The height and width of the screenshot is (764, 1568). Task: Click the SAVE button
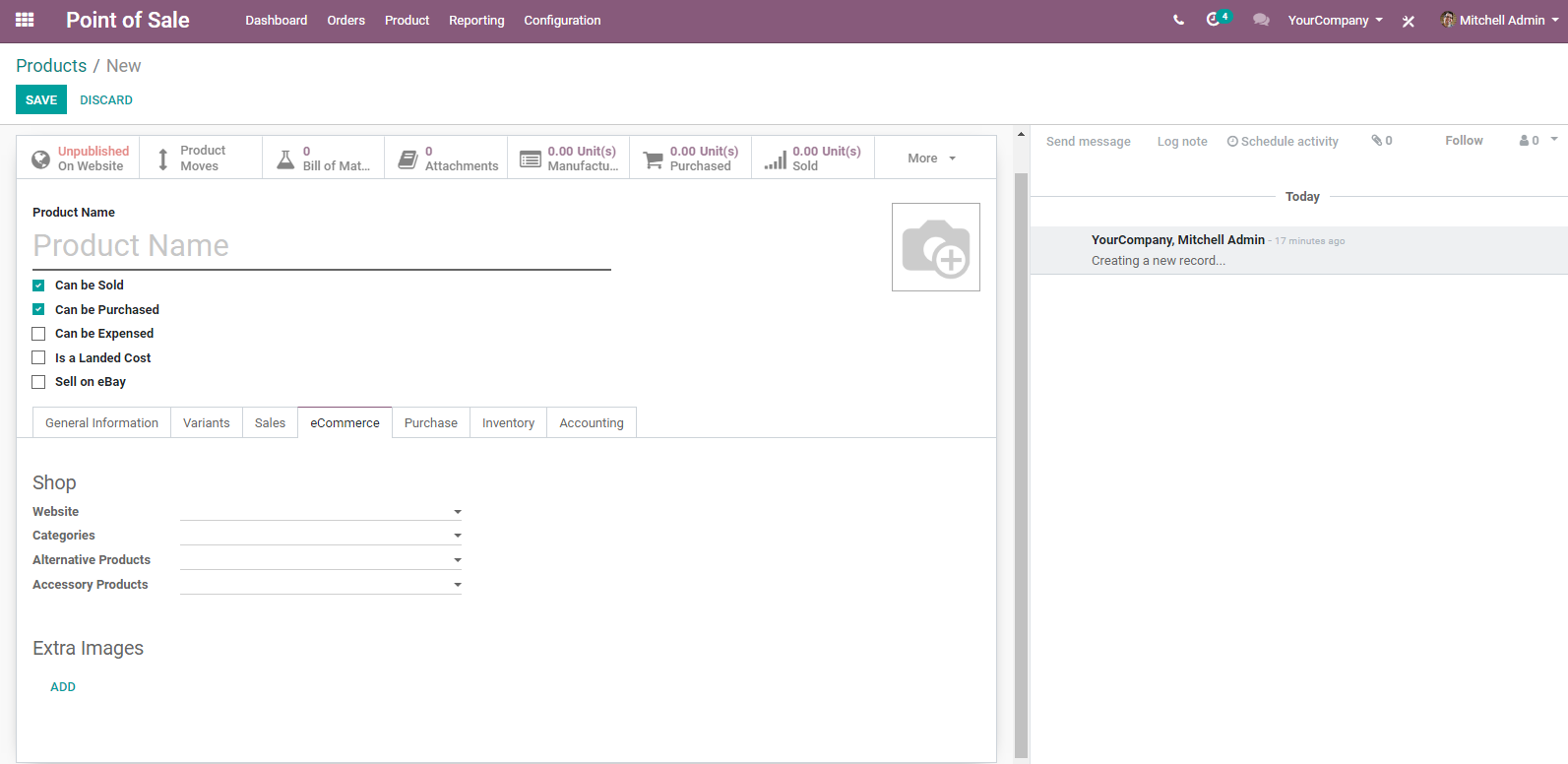pos(41,99)
